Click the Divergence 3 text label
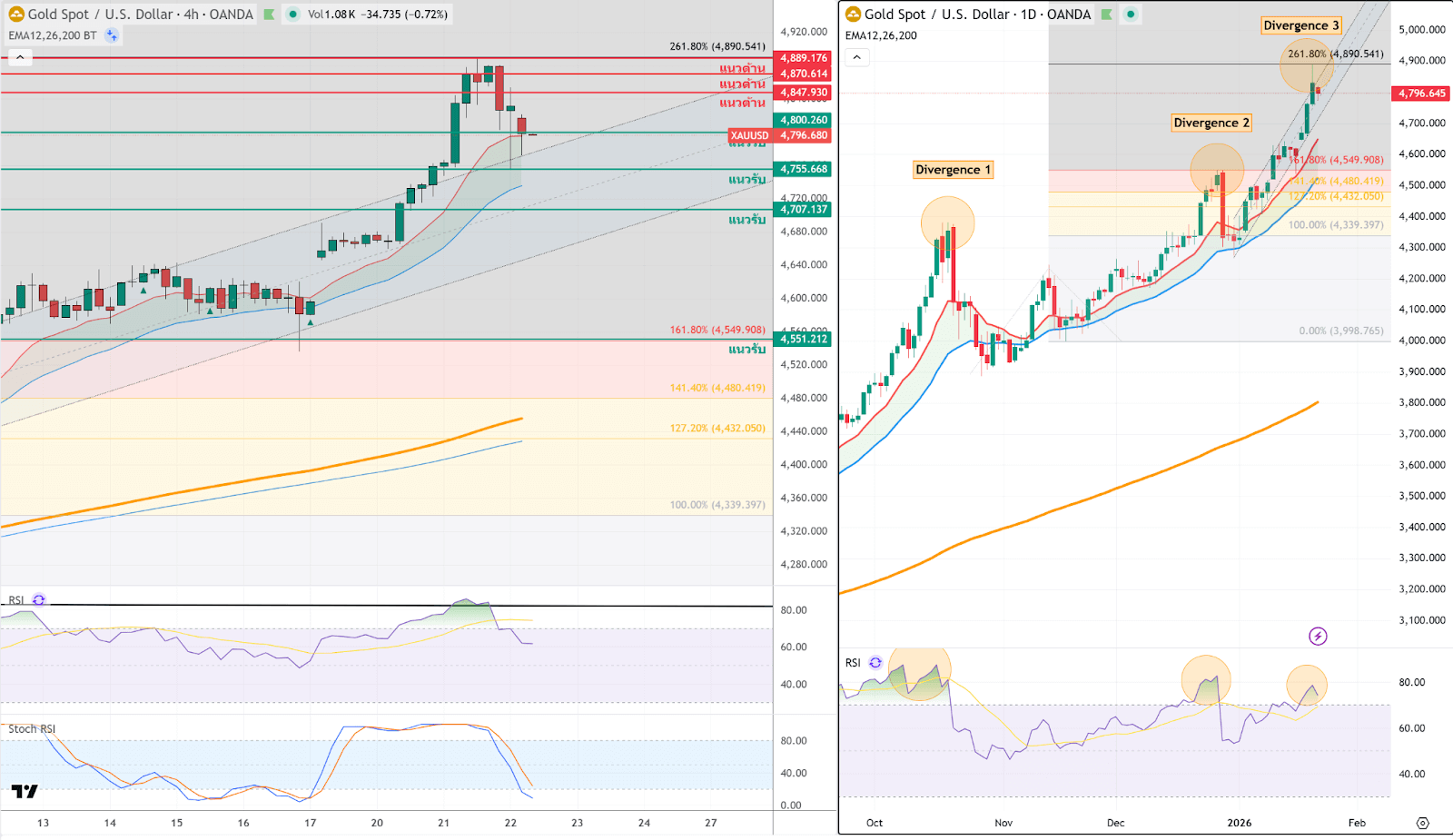 click(x=1300, y=25)
